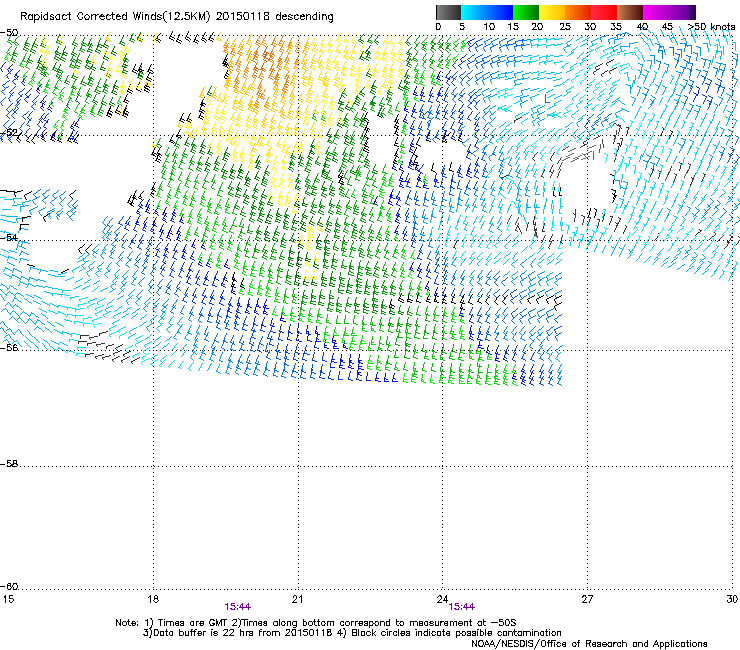
Task: Click the latitude label '-58'
Action: [9, 464]
